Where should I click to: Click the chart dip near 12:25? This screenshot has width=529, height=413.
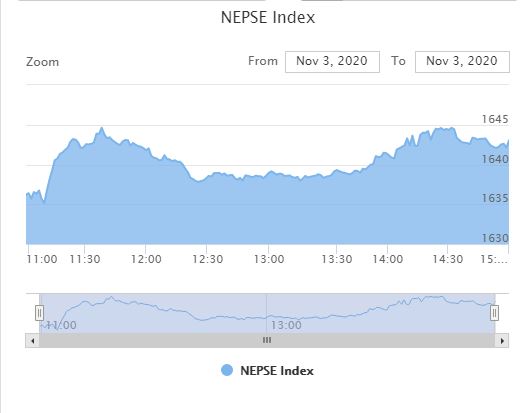tap(199, 181)
